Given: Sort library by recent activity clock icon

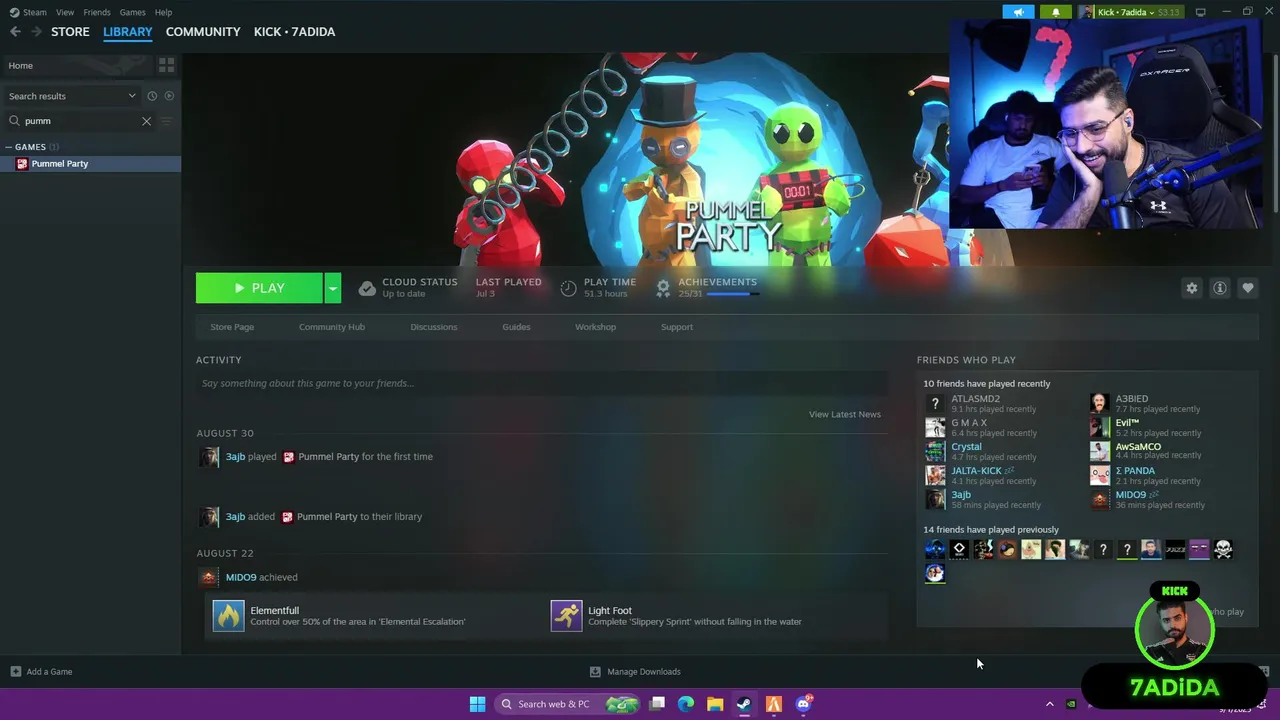Looking at the screenshot, I should pyautogui.click(x=152, y=96).
